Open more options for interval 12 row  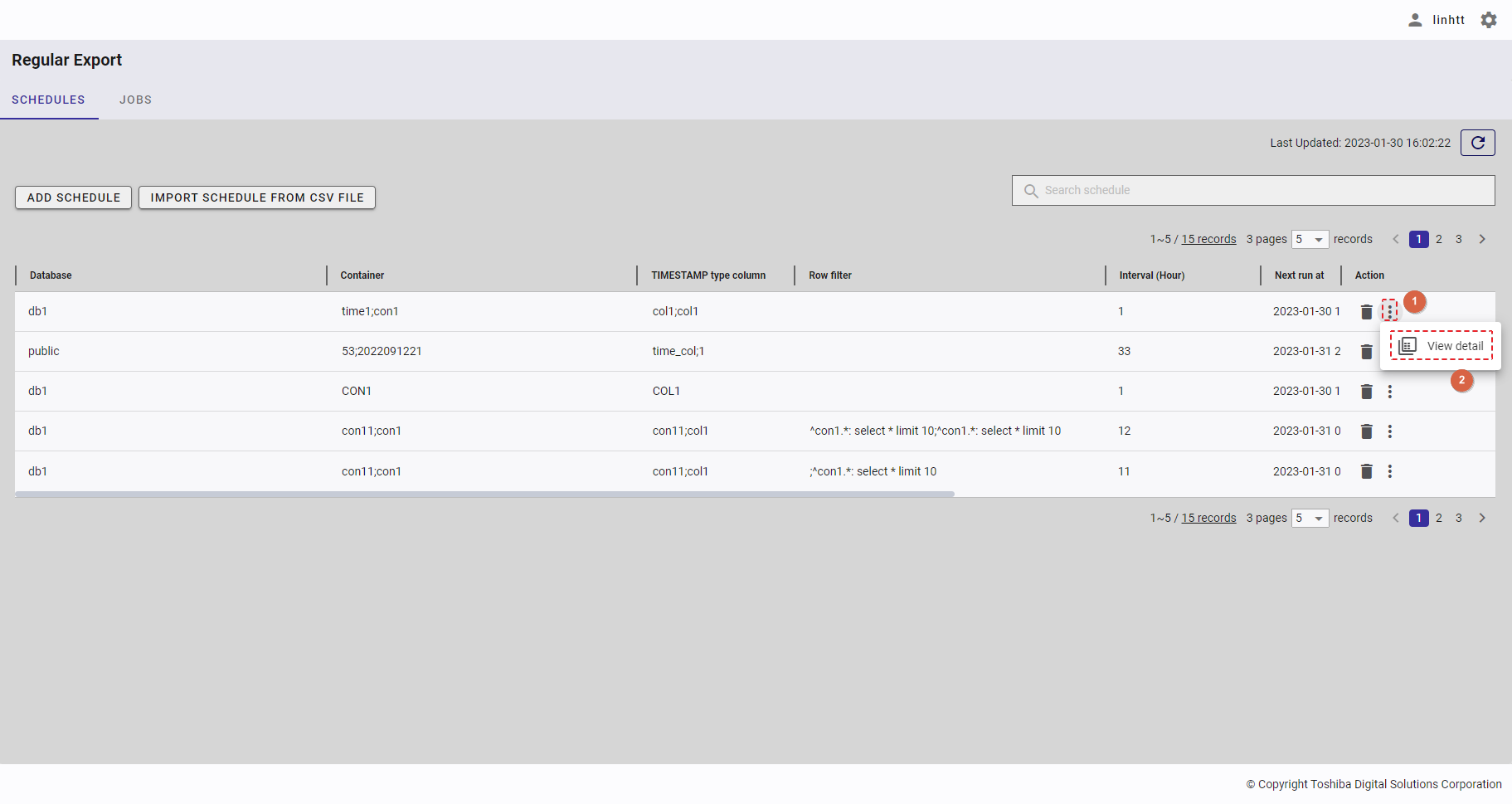pyautogui.click(x=1390, y=431)
